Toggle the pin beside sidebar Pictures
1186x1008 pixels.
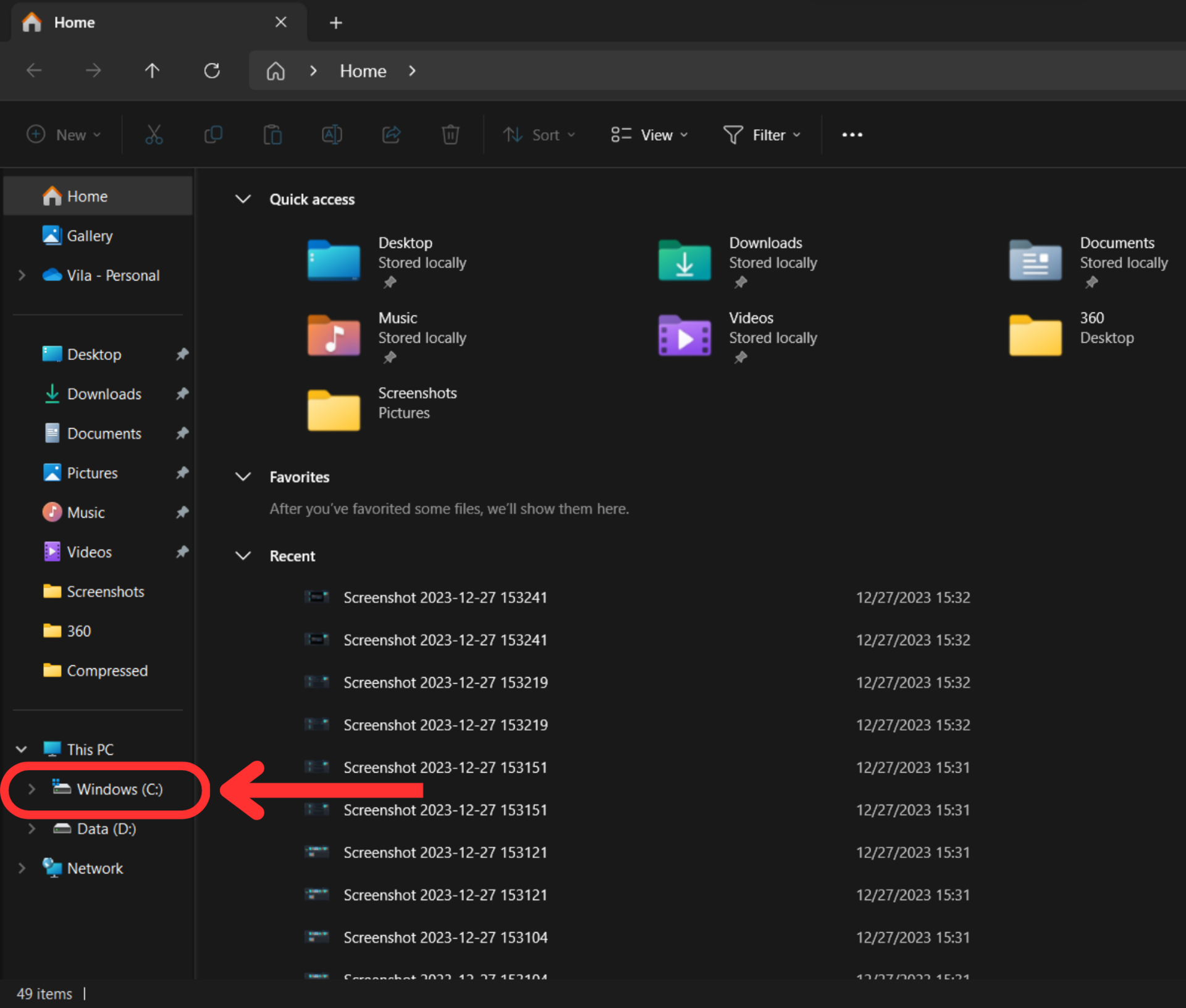[x=182, y=472]
